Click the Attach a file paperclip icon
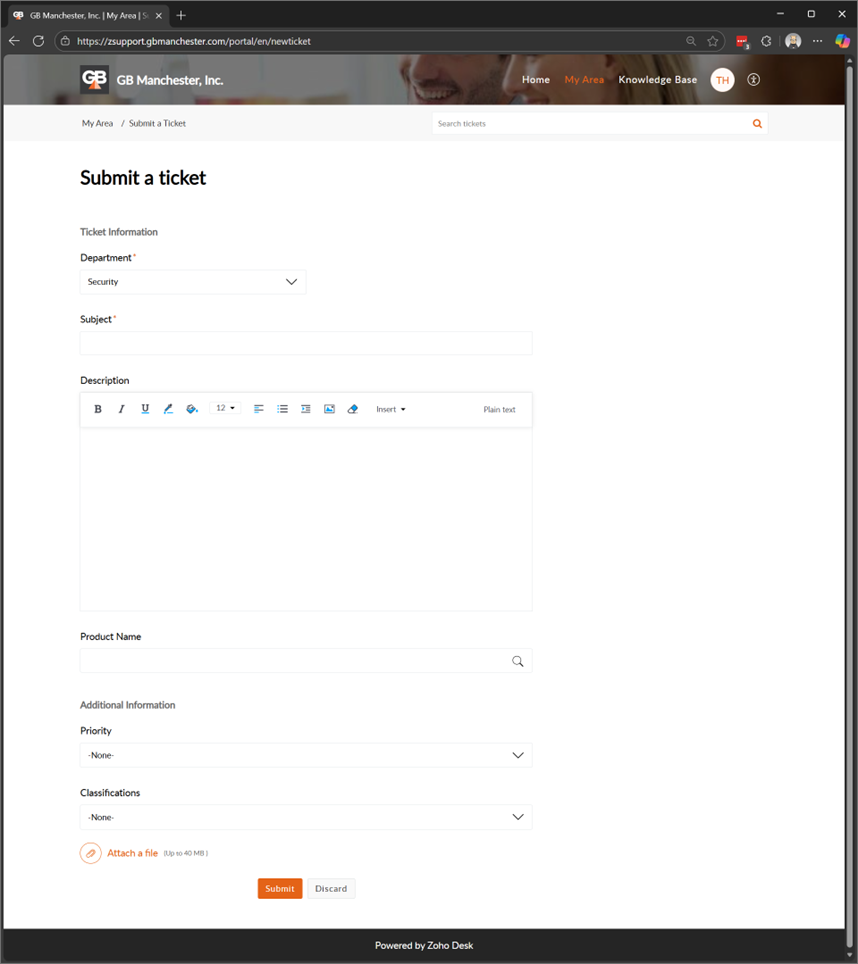The height and width of the screenshot is (964, 858). pyautogui.click(x=91, y=853)
